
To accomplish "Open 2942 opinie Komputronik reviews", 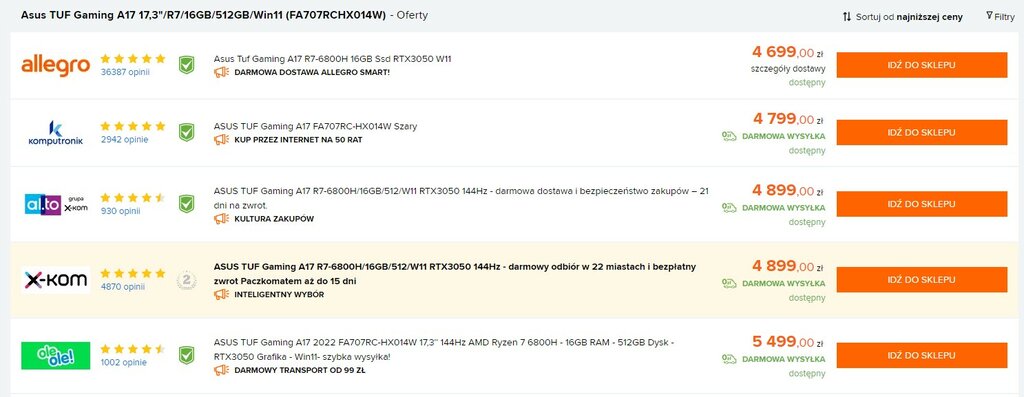I will [x=124, y=140].
